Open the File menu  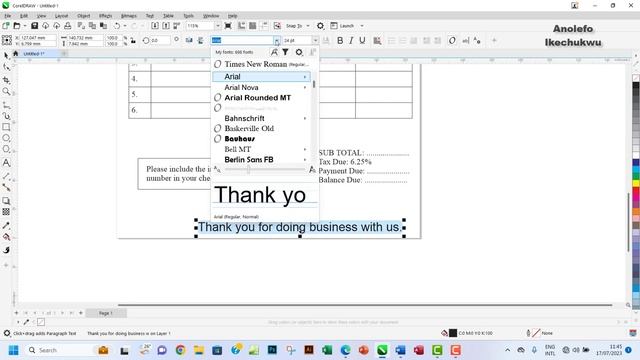tap(7, 16)
